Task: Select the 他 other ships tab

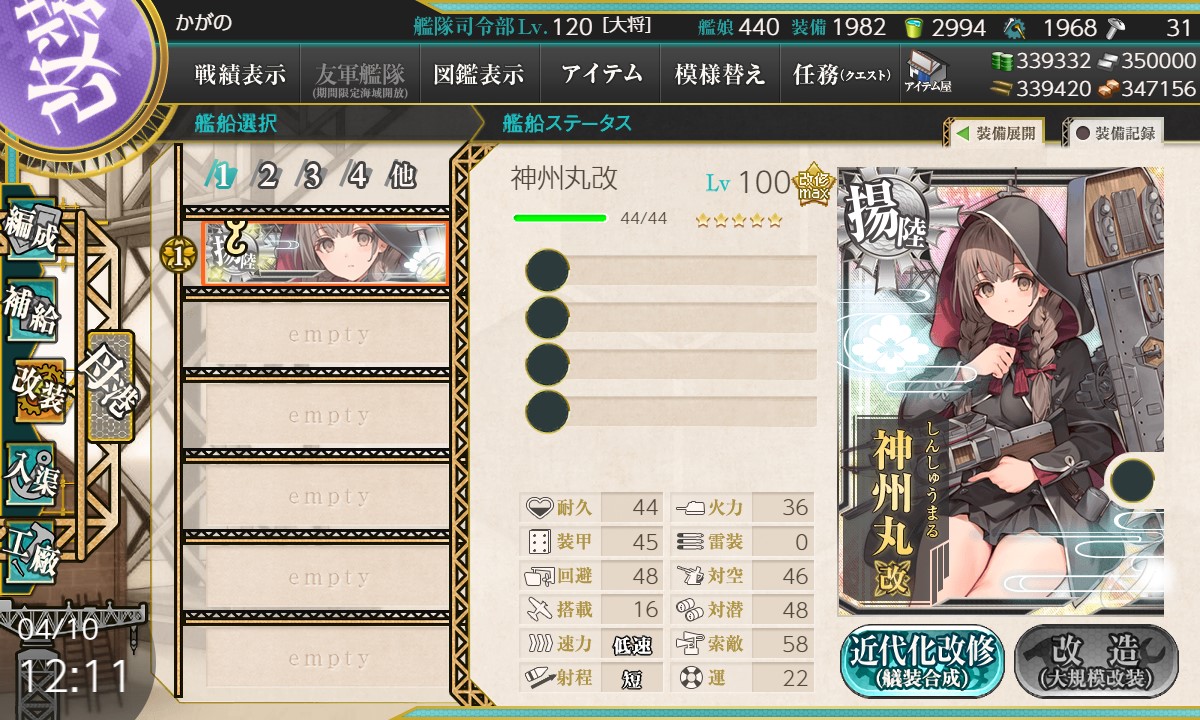Action: (x=402, y=177)
